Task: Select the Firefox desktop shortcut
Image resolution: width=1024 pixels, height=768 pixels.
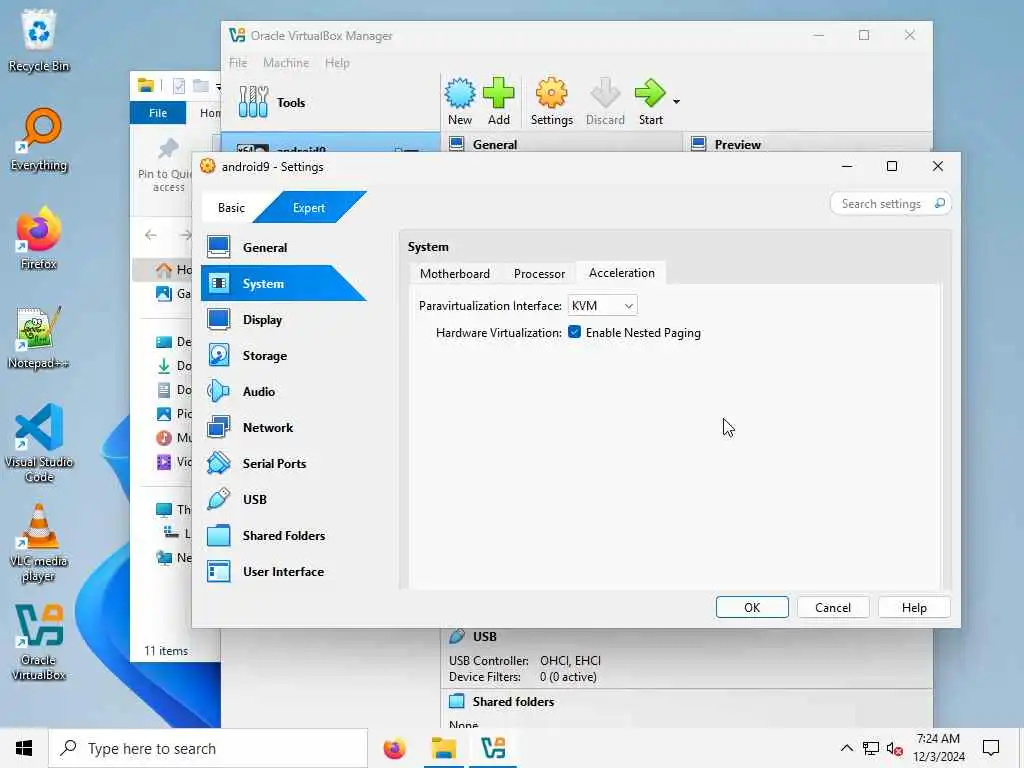Action: pos(39,238)
